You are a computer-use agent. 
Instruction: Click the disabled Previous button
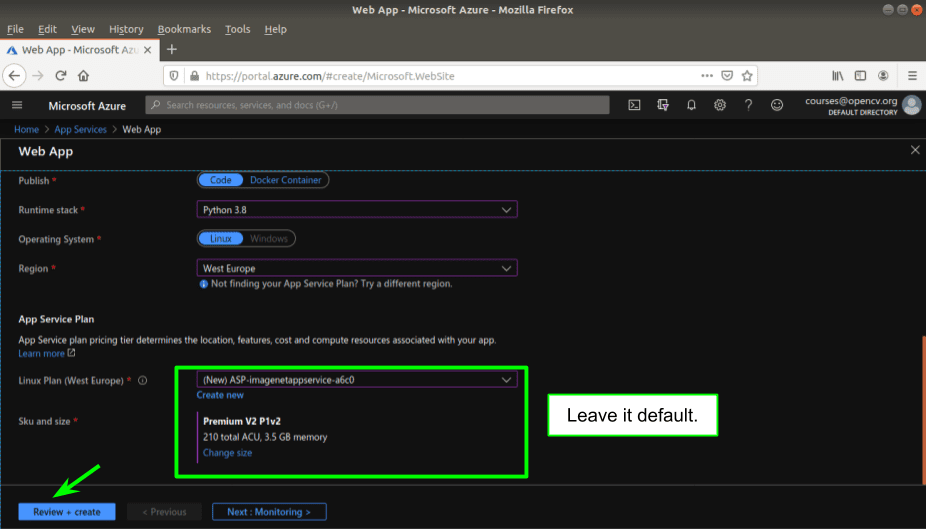(x=164, y=512)
